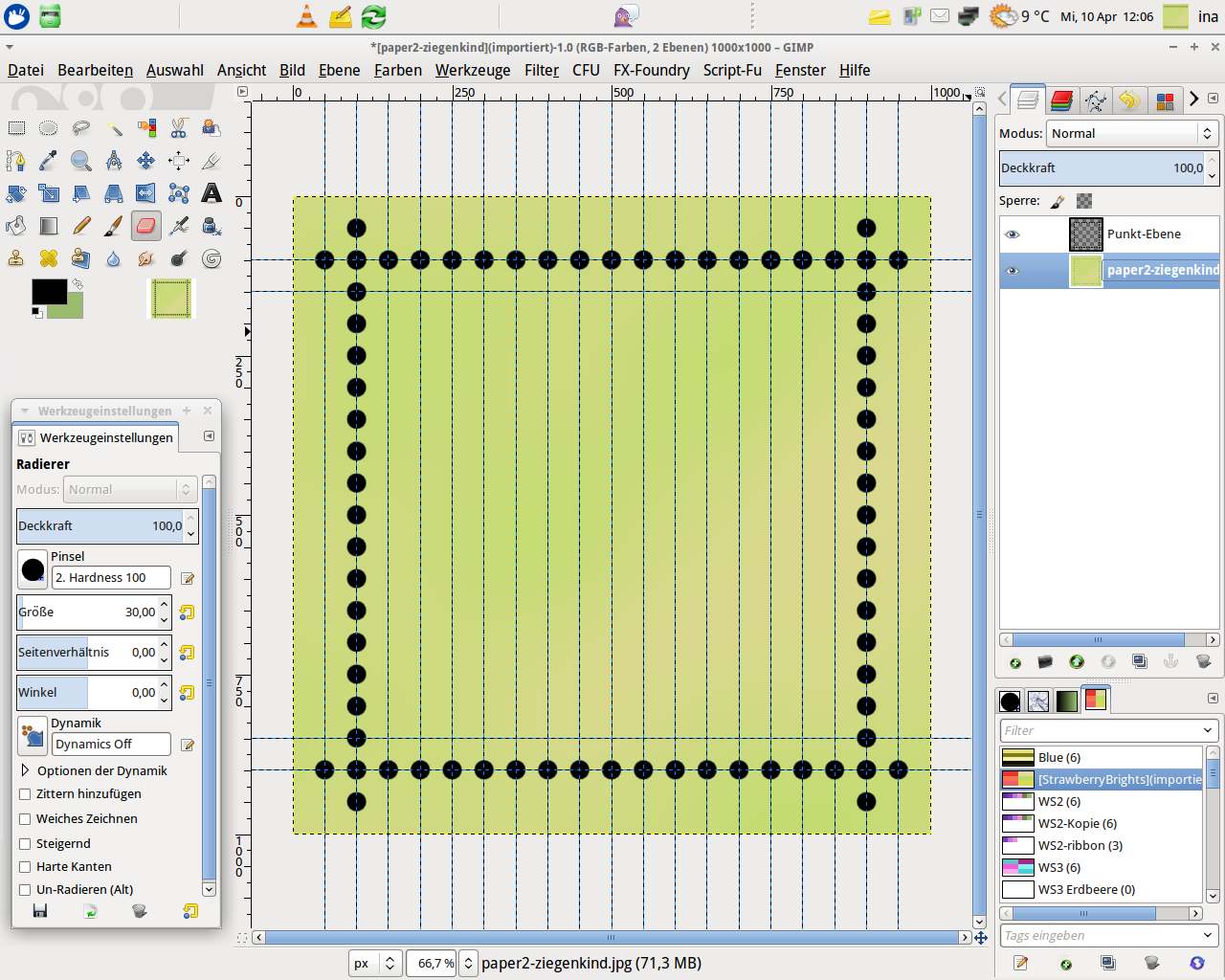The width and height of the screenshot is (1225, 980).
Task: Click the Tags eingeben input field
Action: [x=1101, y=936]
